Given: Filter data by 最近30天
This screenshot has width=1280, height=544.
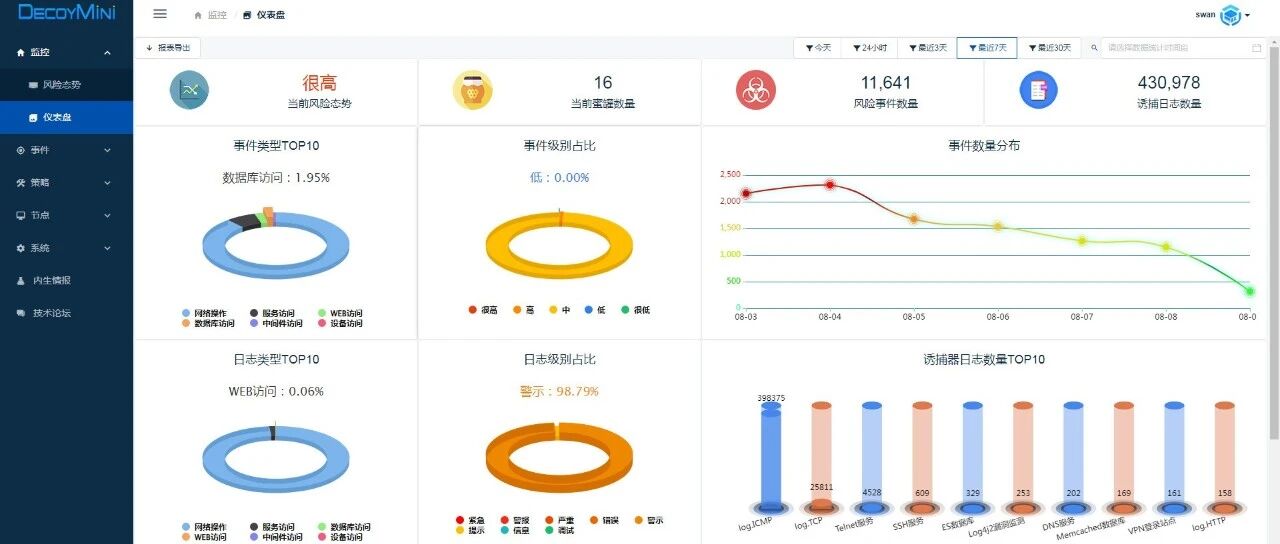Looking at the screenshot, I should 1049,47.
